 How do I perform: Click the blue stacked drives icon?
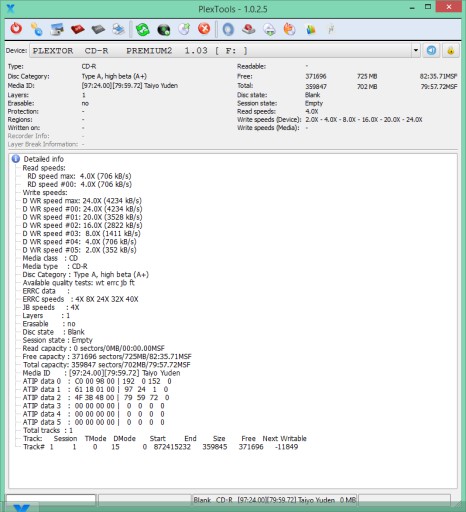point(118,29)
